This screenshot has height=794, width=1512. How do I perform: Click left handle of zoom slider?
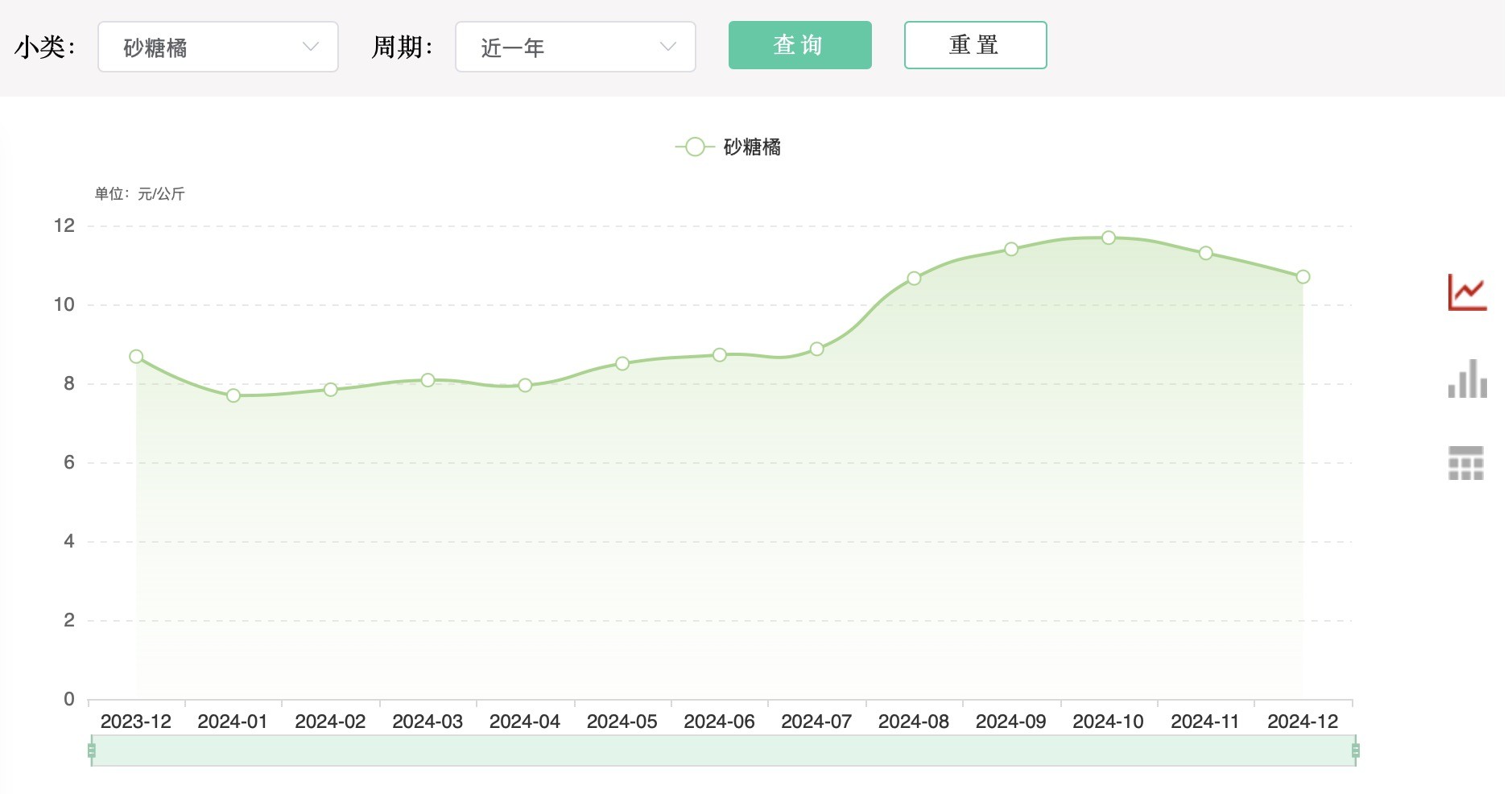(92, 751)
